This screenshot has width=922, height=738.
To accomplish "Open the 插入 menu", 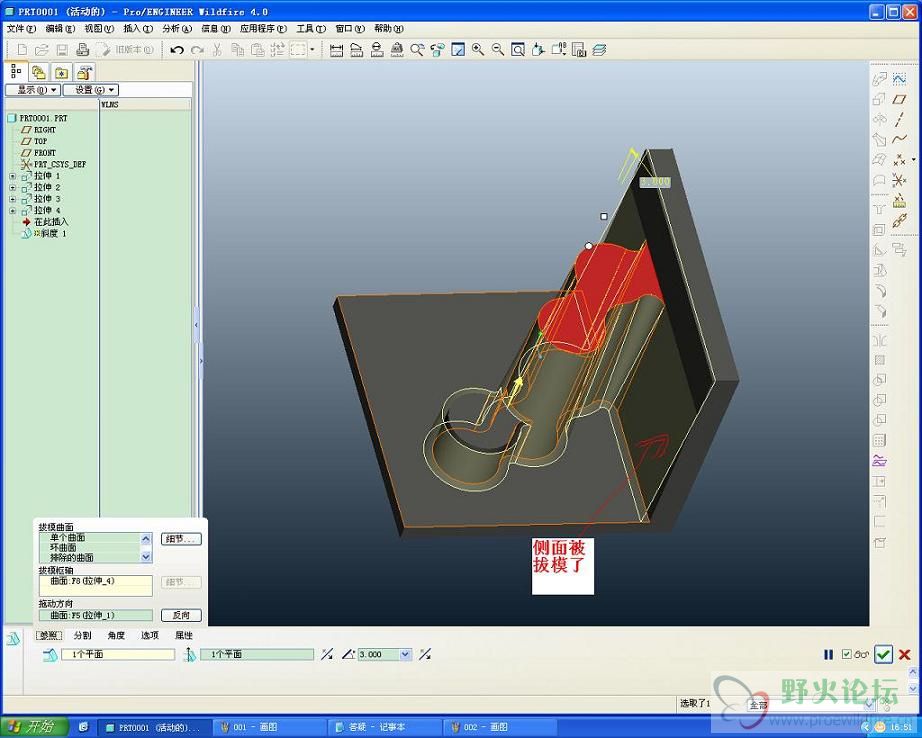I will (138, 28).
